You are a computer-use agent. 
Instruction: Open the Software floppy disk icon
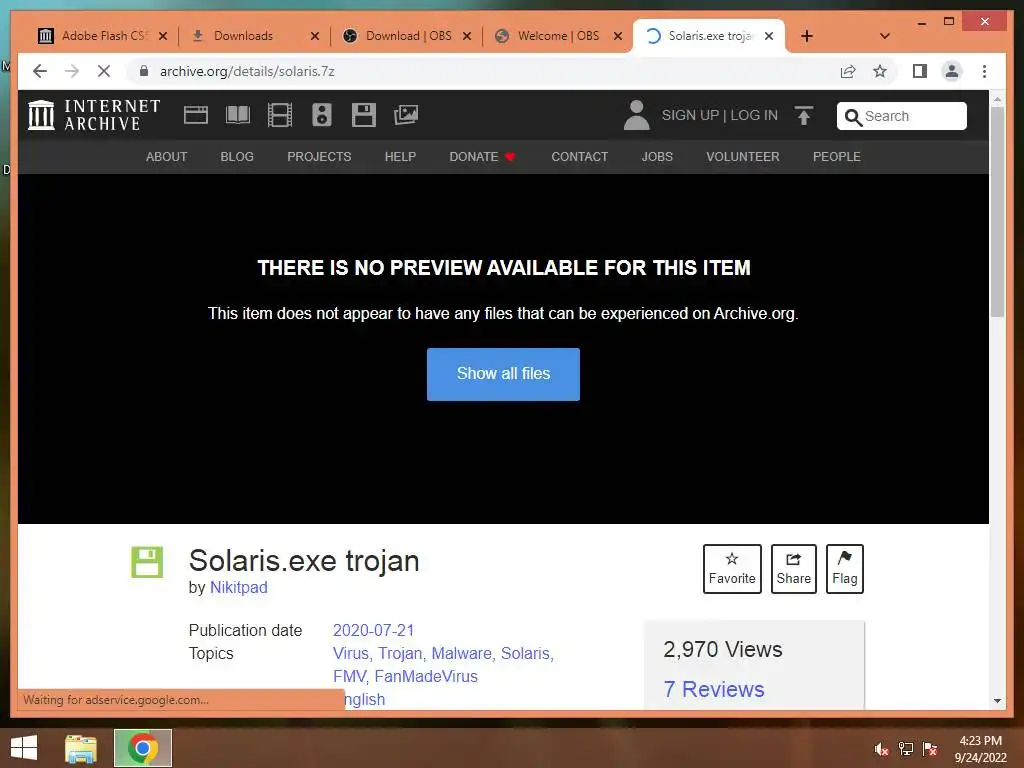pos(364,115)
